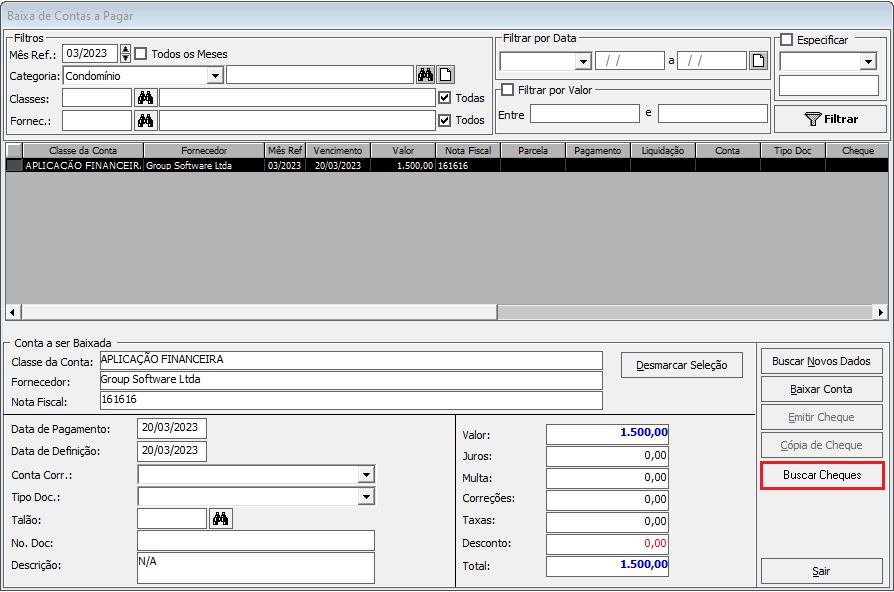Click the No. Doc input field
894x592 pixels.
click(256, 541)
